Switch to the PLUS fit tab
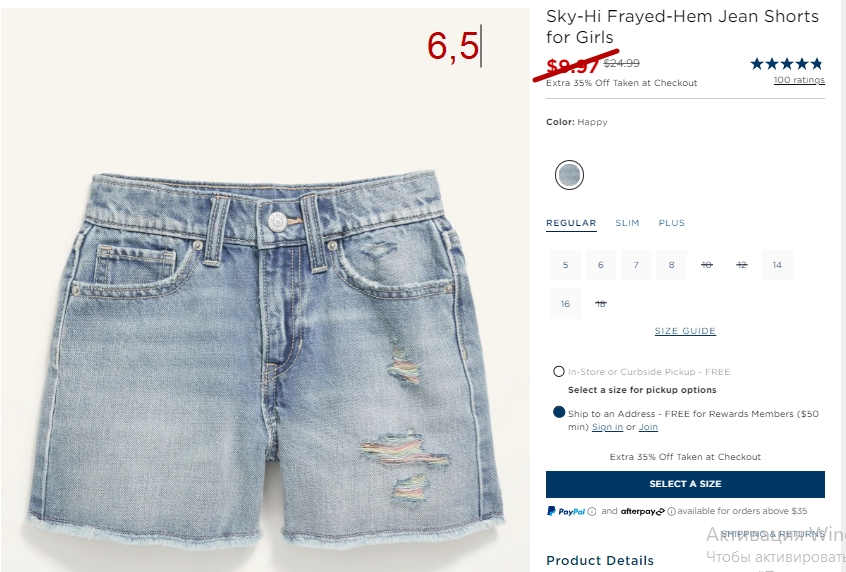The image size is (846, 572). point(672,223)
